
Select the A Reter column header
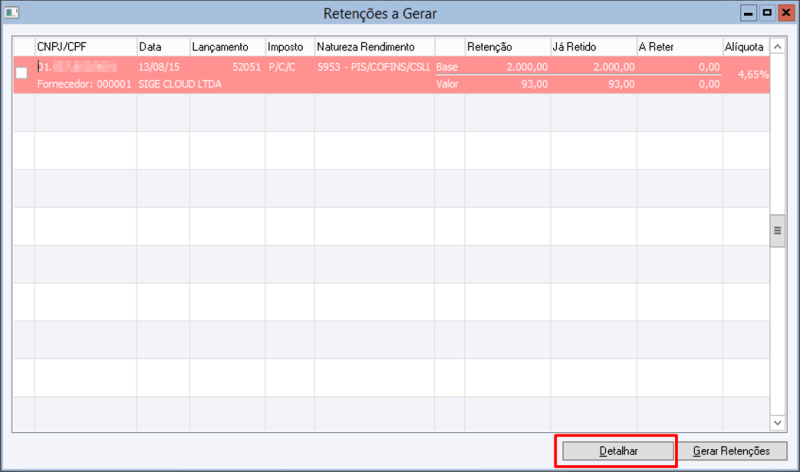coord(680,47)
